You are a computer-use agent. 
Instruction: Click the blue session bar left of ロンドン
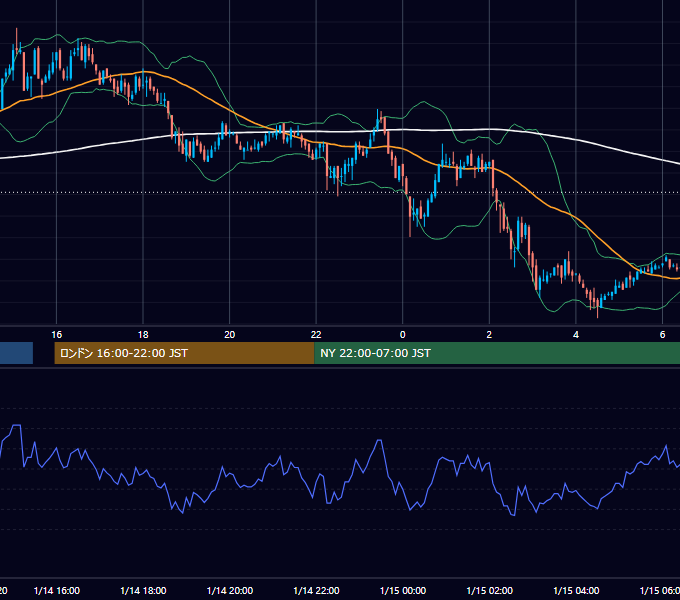point(16,353)
